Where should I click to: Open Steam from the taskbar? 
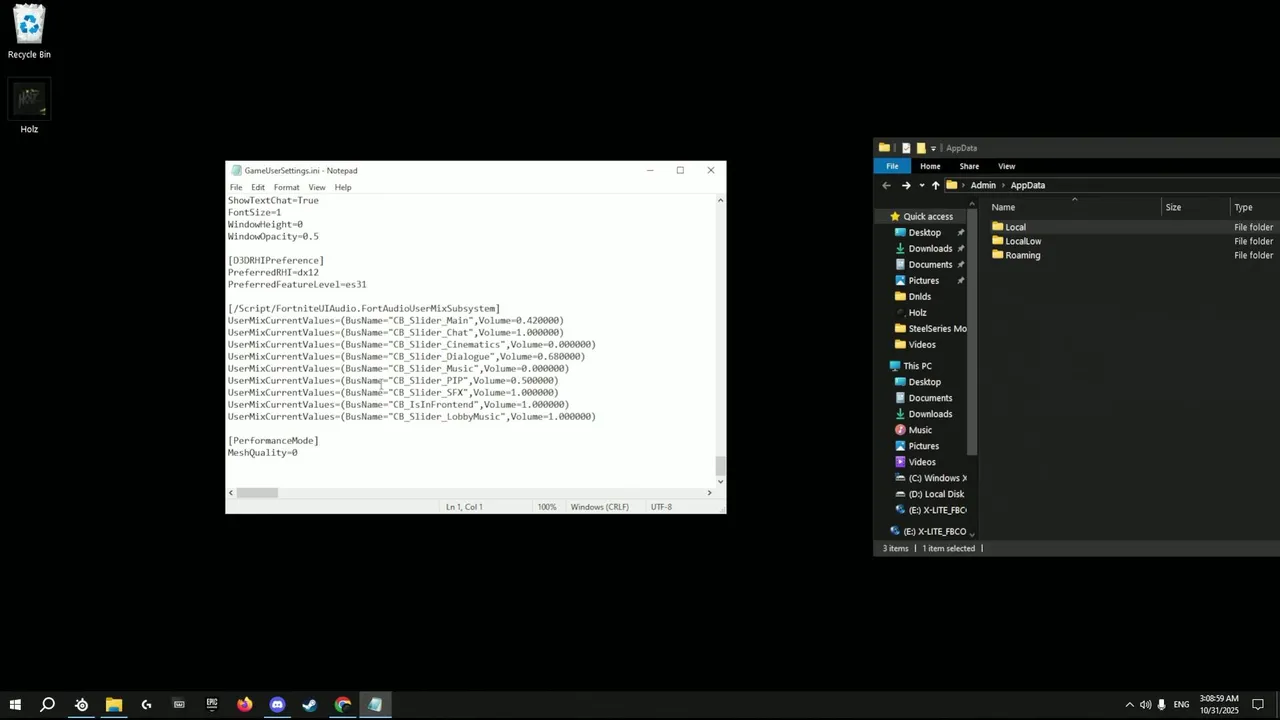[310, 705]
